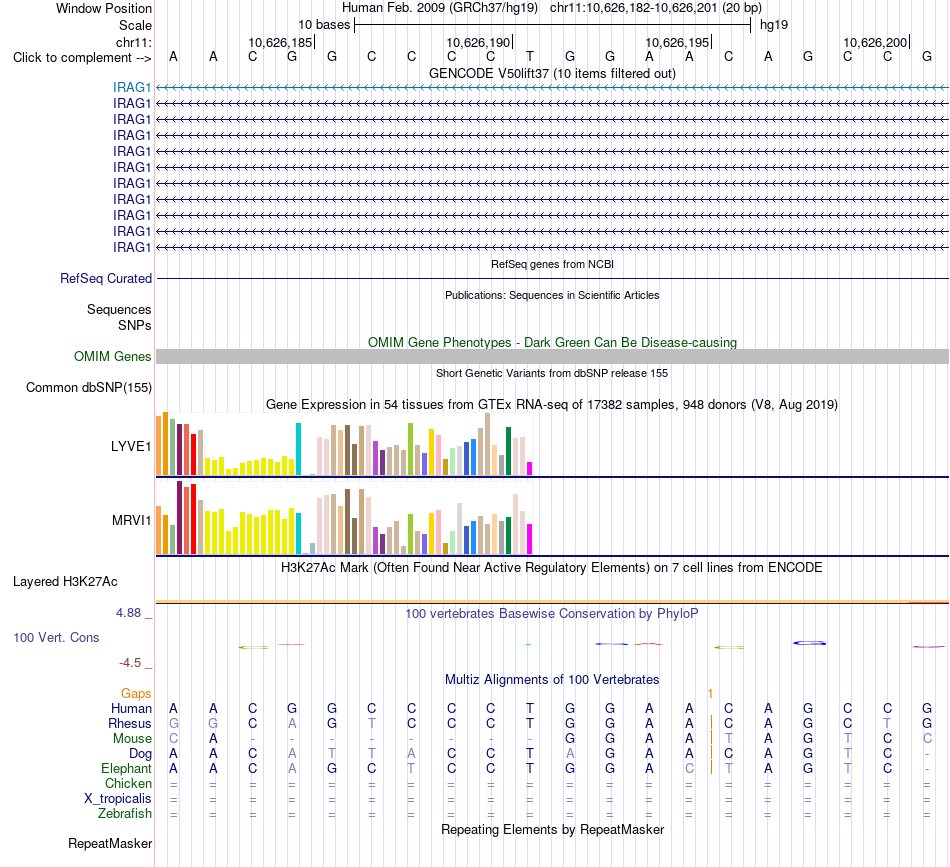Click the 100 Vert. Cons track label

click(x=56, y=637)
